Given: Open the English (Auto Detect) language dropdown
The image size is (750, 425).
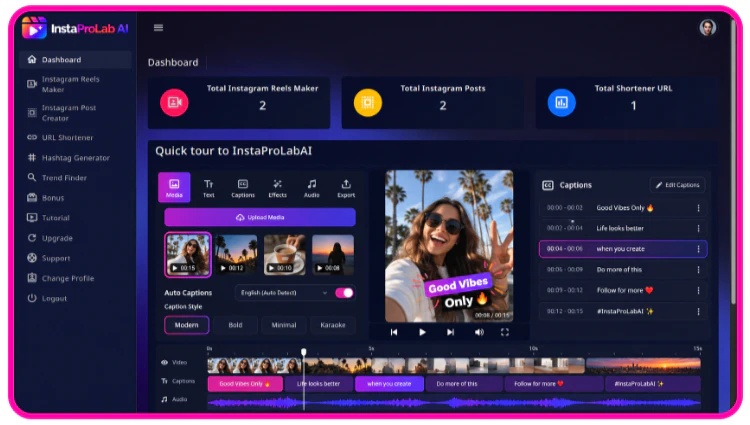Looking at the screenshot, I should coord(283,293).
